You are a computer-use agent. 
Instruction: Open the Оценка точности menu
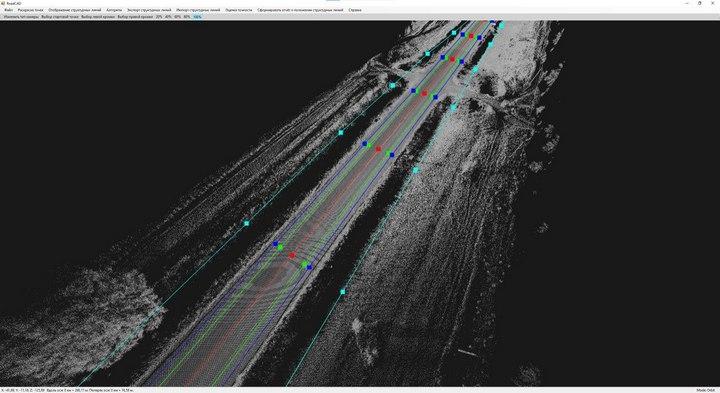tap(238, 10)
